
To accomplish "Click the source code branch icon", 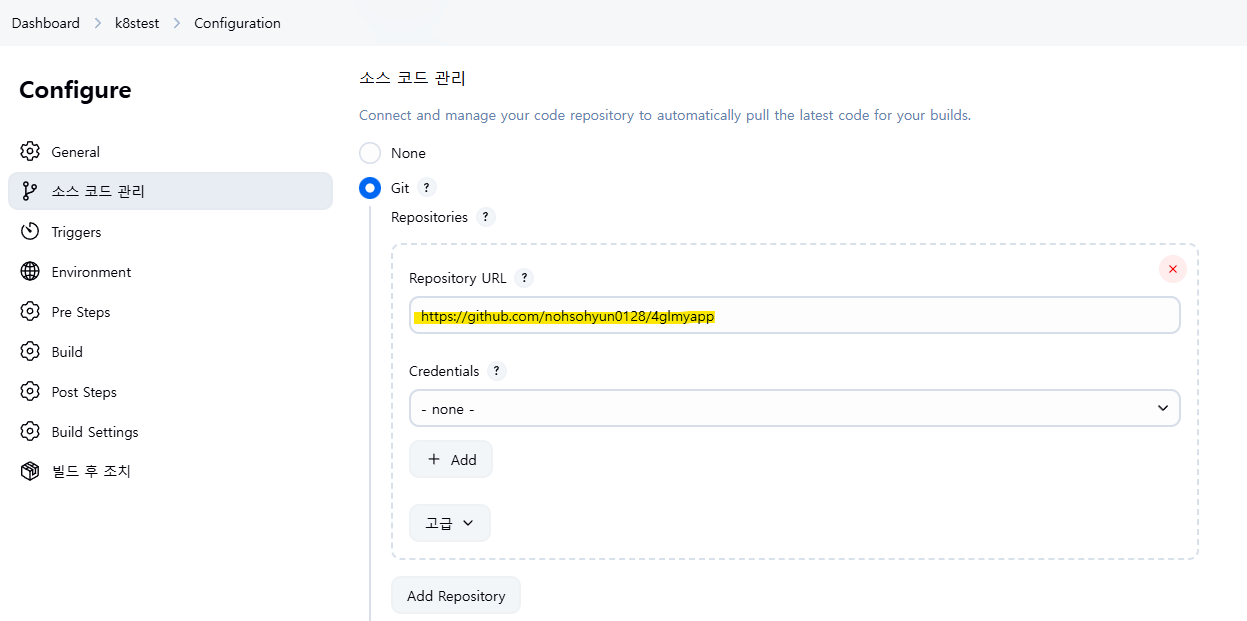I will coord(30,191).
